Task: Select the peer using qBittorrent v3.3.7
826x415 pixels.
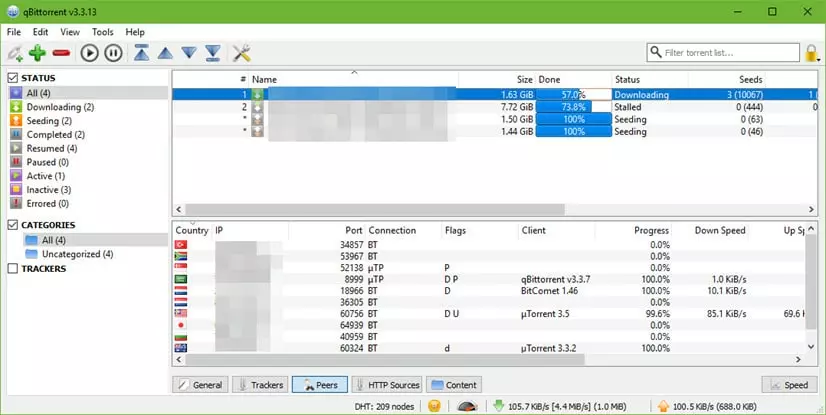Action: tap(489, 279)
